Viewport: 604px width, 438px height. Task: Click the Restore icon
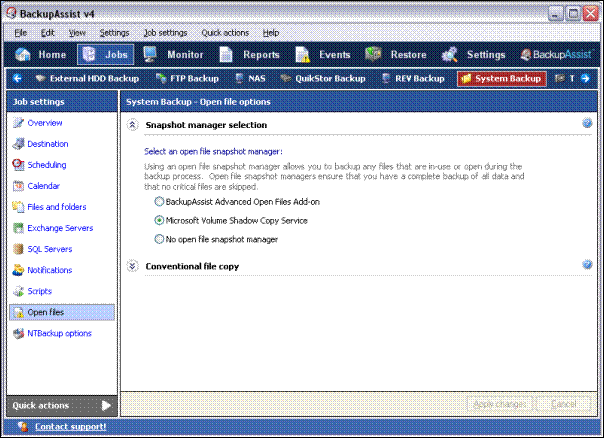point(373,54)
